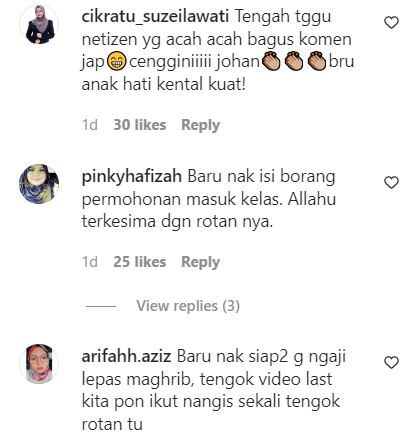
Task: Select the comment text 'lepas maghrib, tengok video'
Action: pos(191,379)
